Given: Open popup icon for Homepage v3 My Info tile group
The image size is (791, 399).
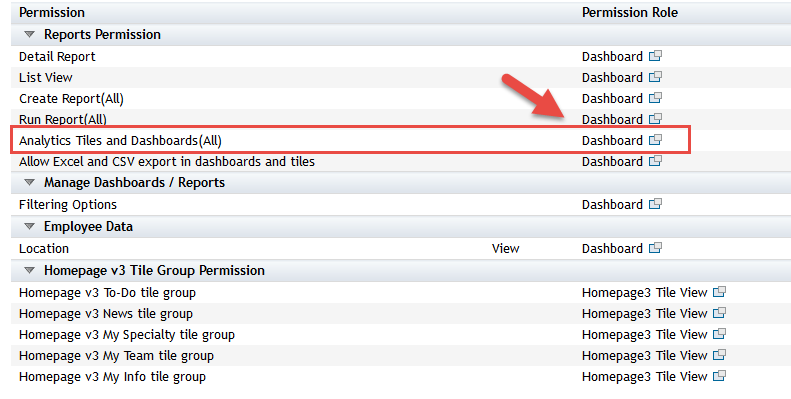Looking at the screenshot, I should tap(719, 376).
